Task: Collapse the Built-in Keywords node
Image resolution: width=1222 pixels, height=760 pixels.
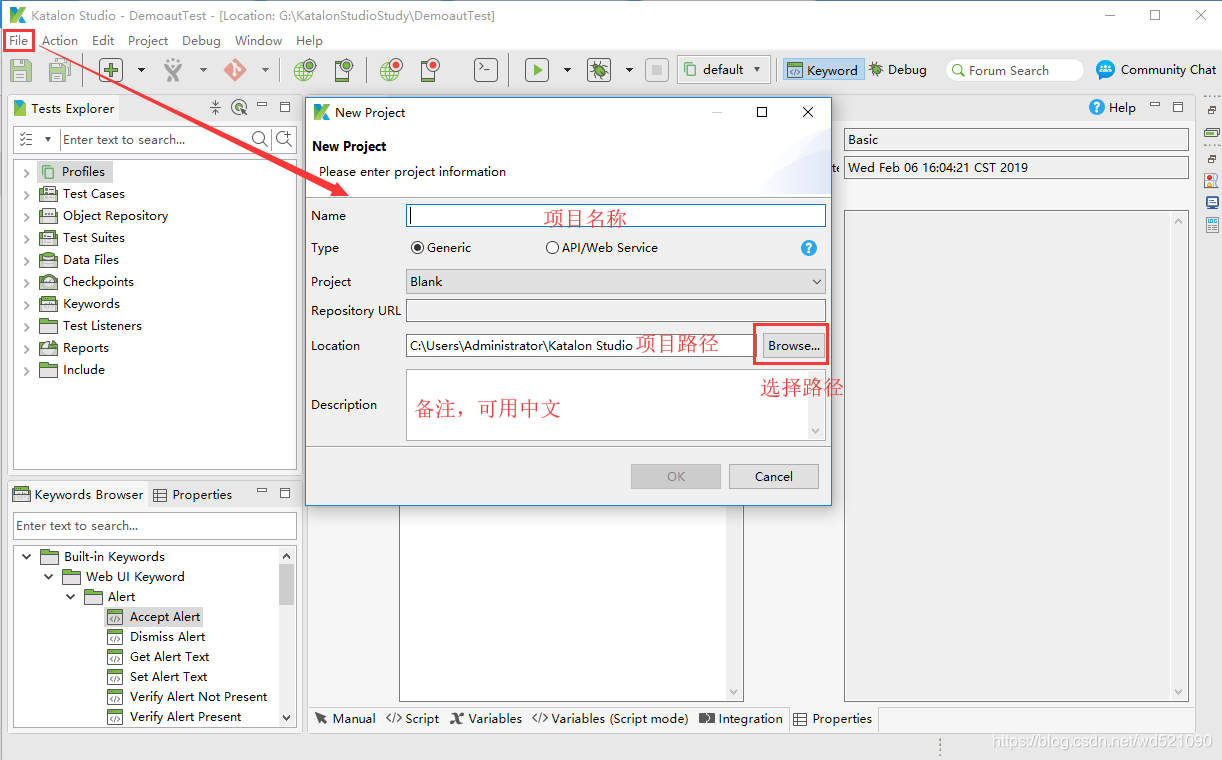Action: (26, 557)
